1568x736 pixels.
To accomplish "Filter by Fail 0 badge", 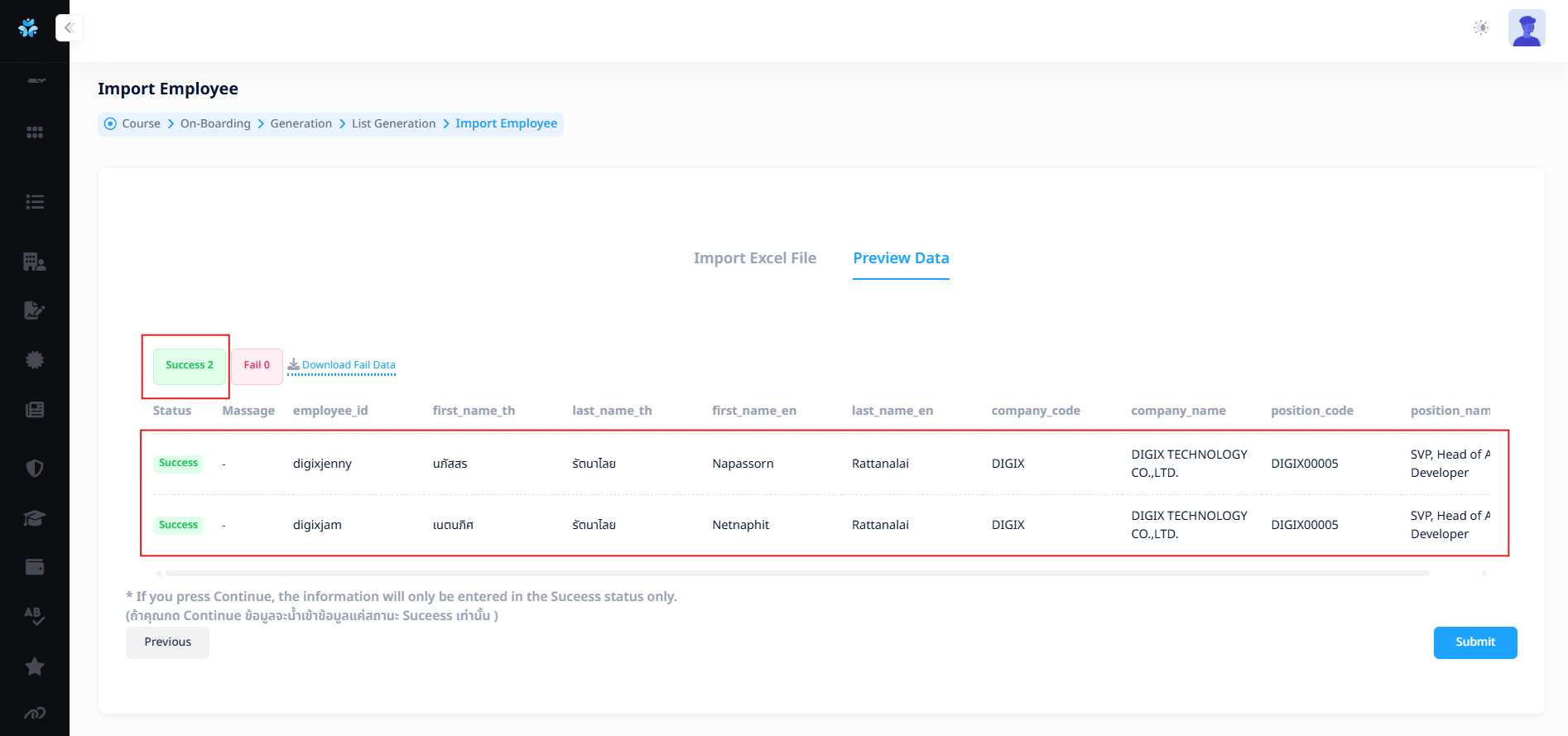I will click(257, 365).
